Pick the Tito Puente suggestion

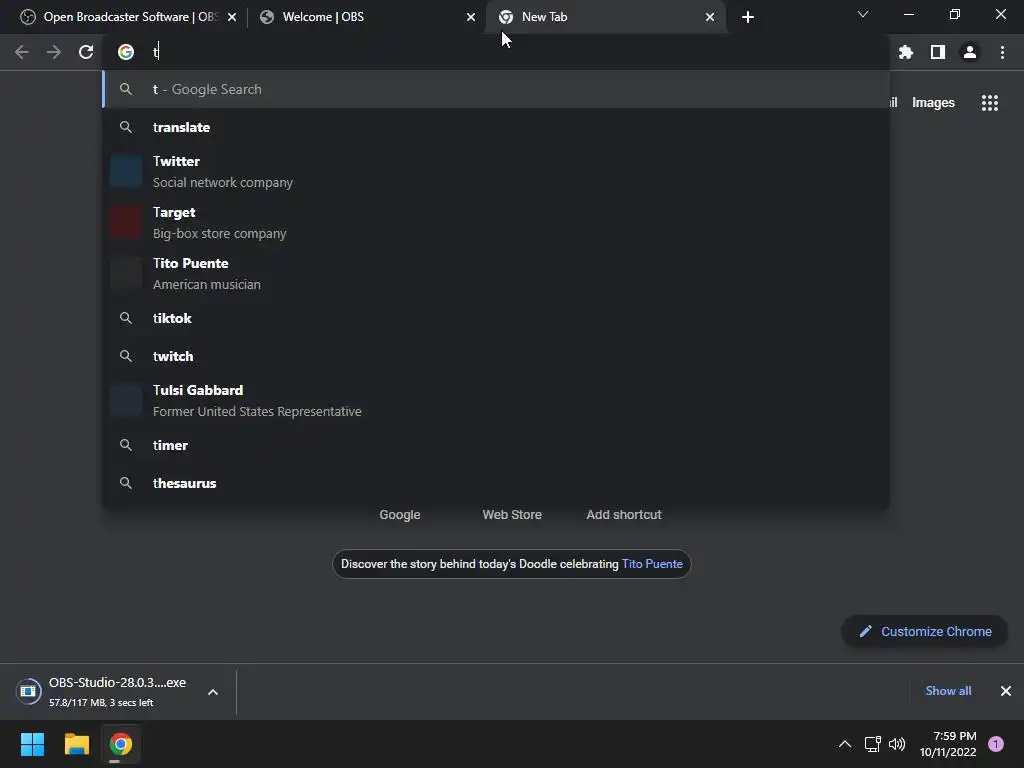tap(496, 274)
